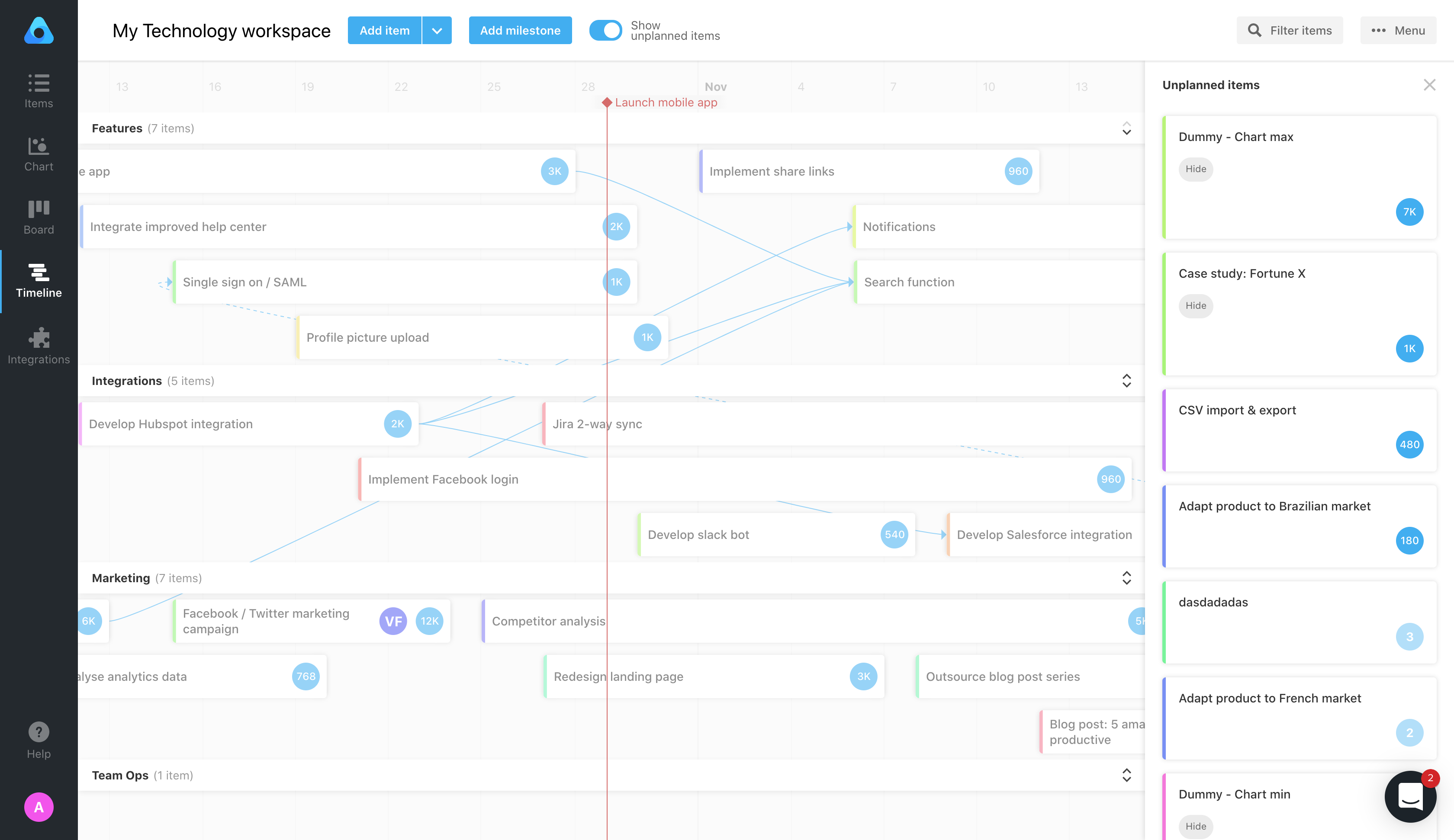Open the Add item dropdown arrow
The height and width of the screenshot is (840, 1454).
[437, 30]
